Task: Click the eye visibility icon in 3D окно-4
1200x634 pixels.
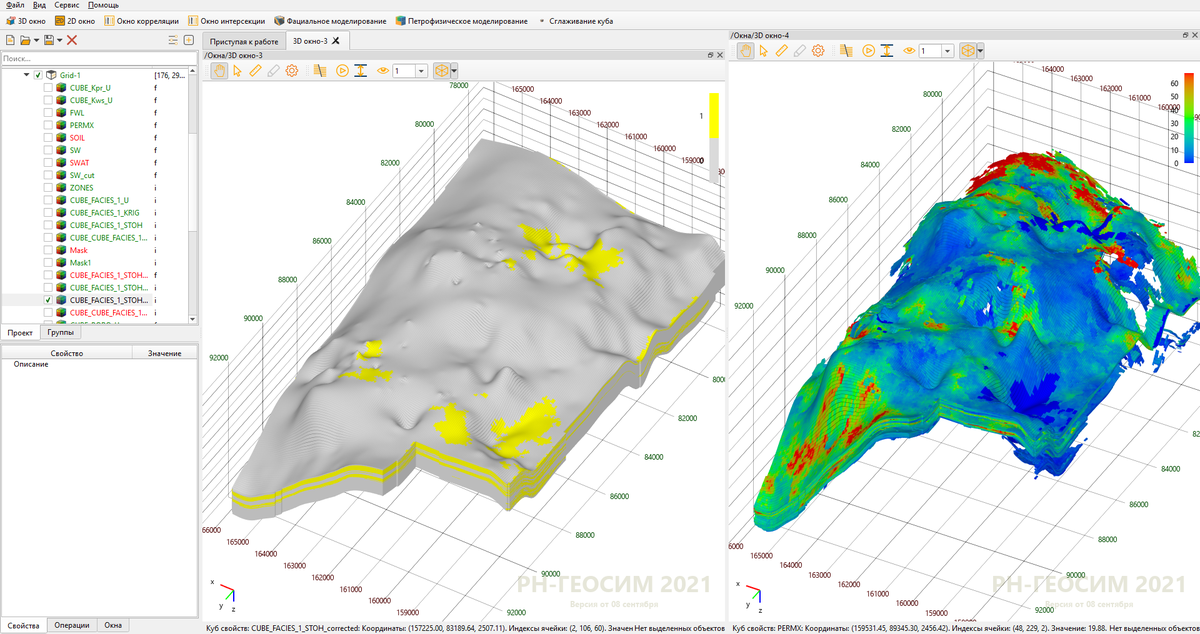Action: (909, 50)
